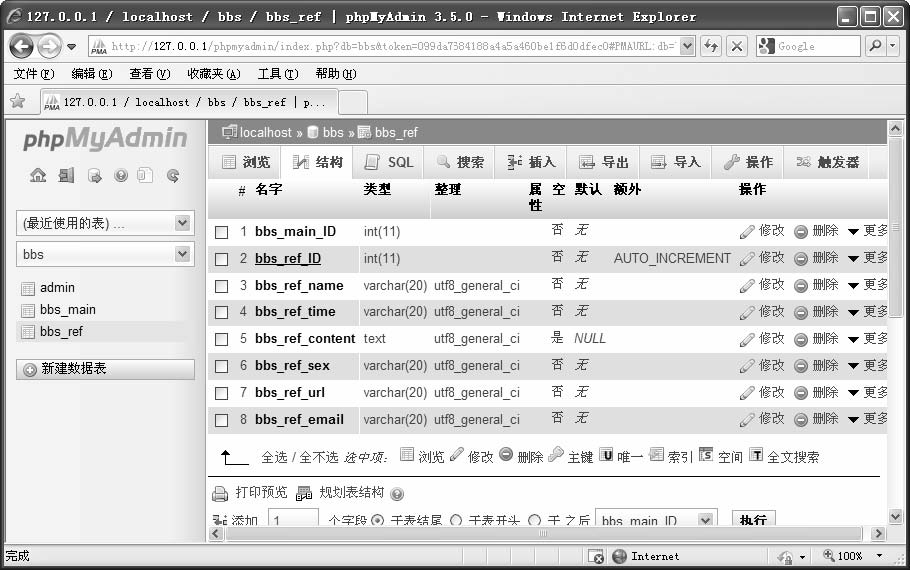Screen dimensions: 910x570
Task: Switch to the 搜索 tab
Action: point(460,163)
